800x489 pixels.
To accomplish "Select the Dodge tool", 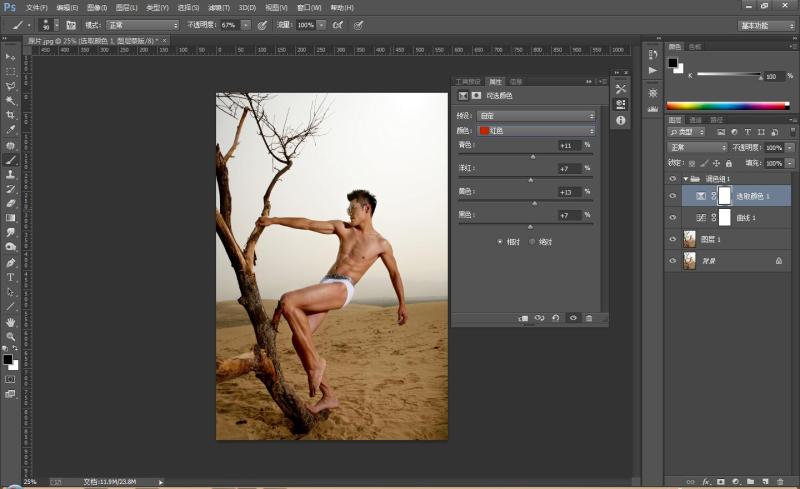I will [10, 247].
